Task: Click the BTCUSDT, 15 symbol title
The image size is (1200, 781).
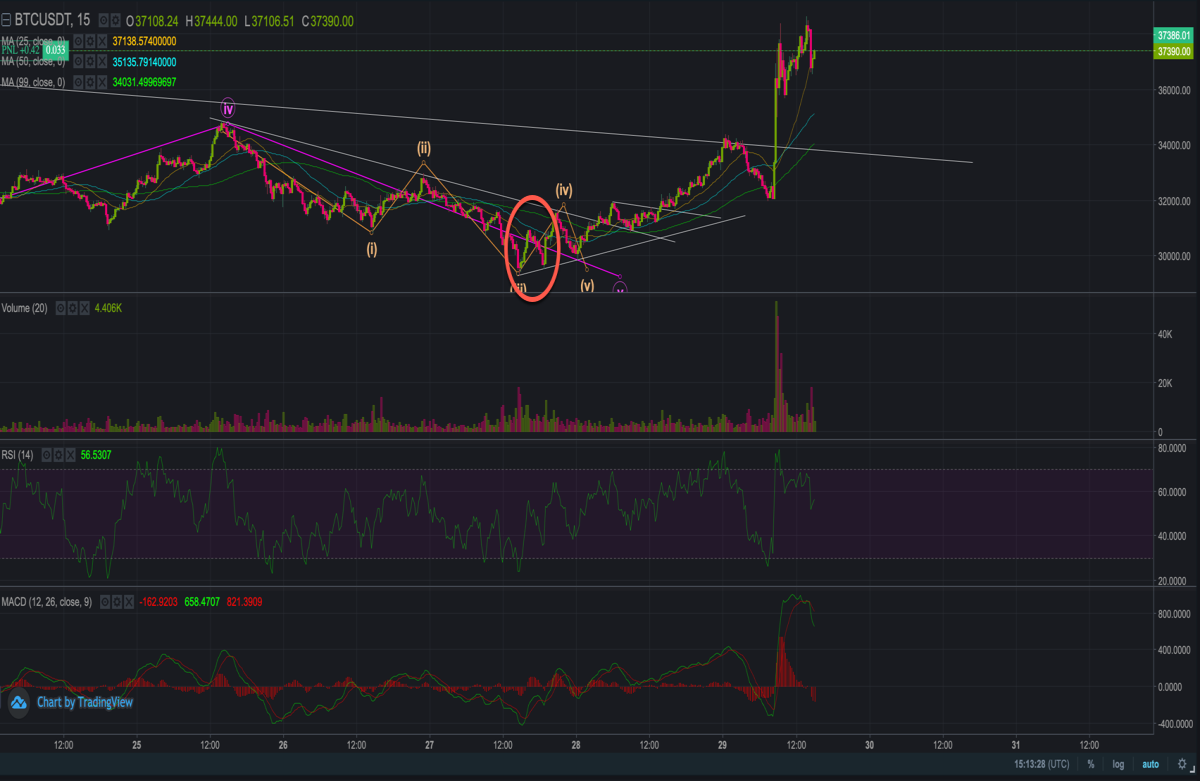Action: [x=52, y=20]
